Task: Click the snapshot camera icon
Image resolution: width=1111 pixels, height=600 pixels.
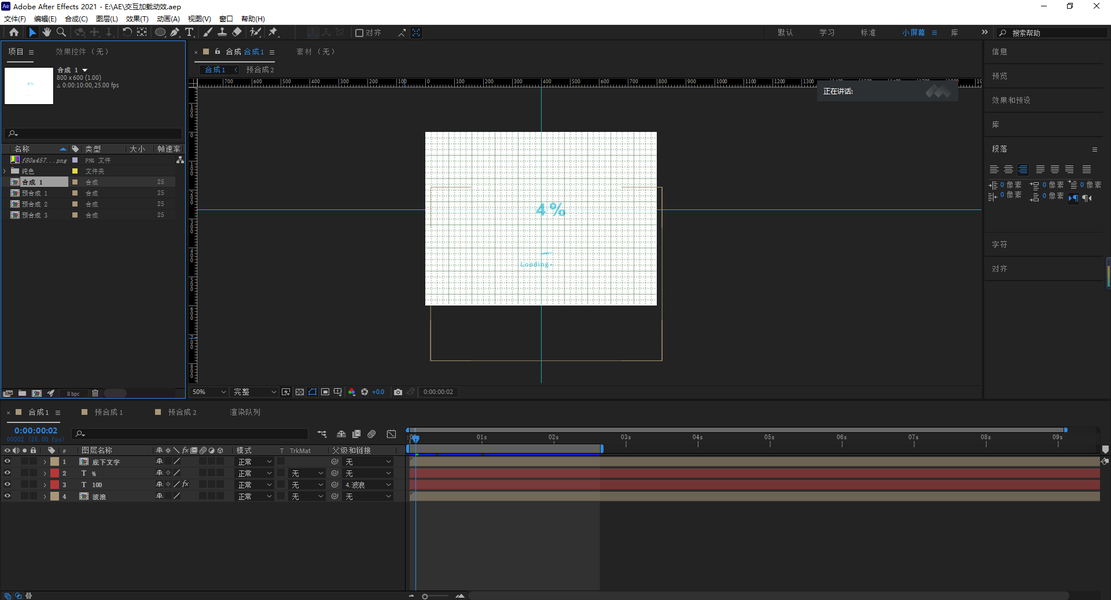Action: click(398, 392)
